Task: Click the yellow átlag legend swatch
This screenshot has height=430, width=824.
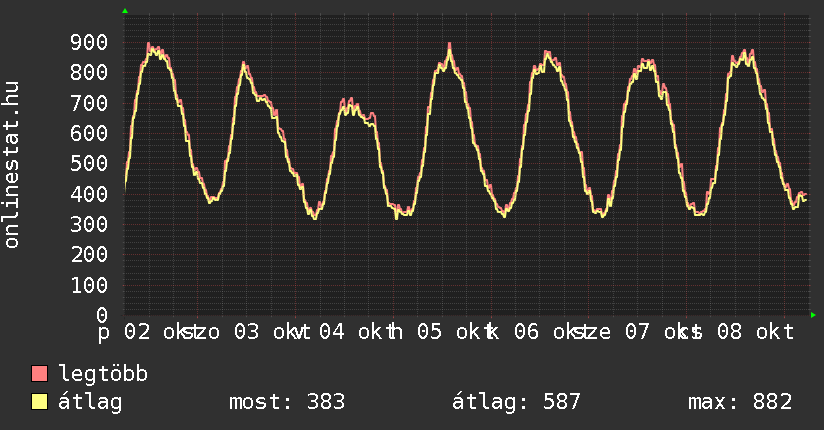Action: click(39, 402)
